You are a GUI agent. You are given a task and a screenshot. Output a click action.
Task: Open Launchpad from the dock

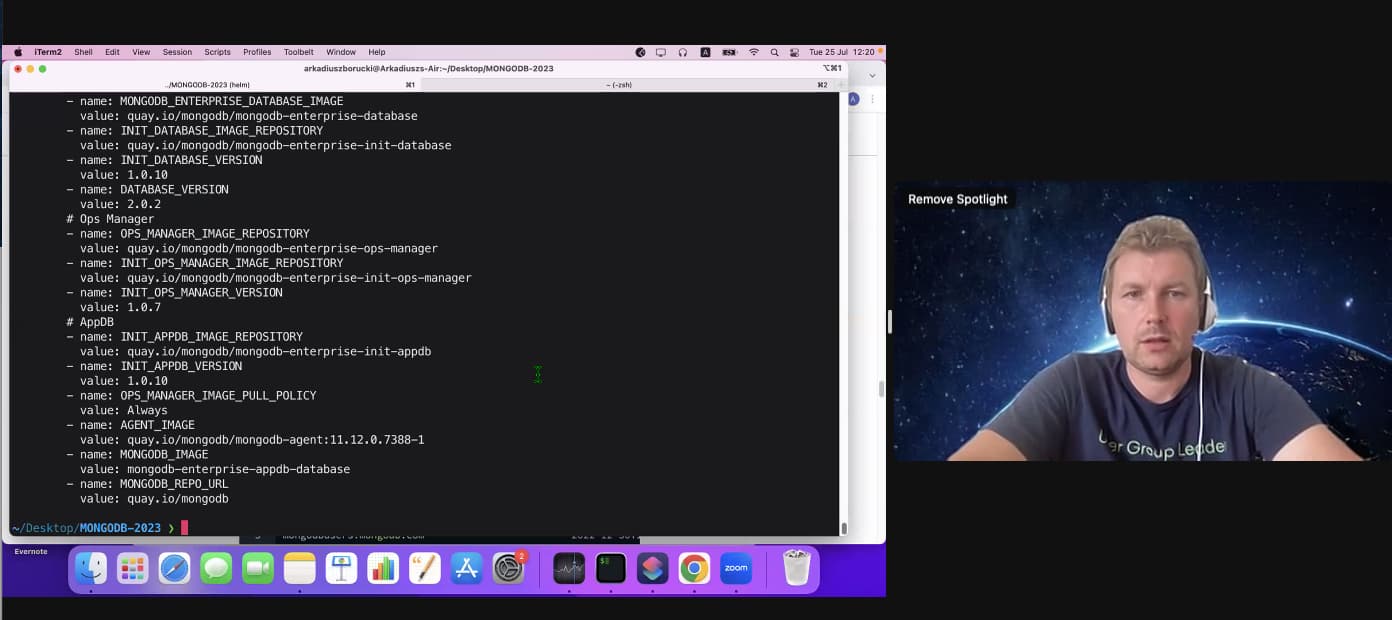click(133, 568)
